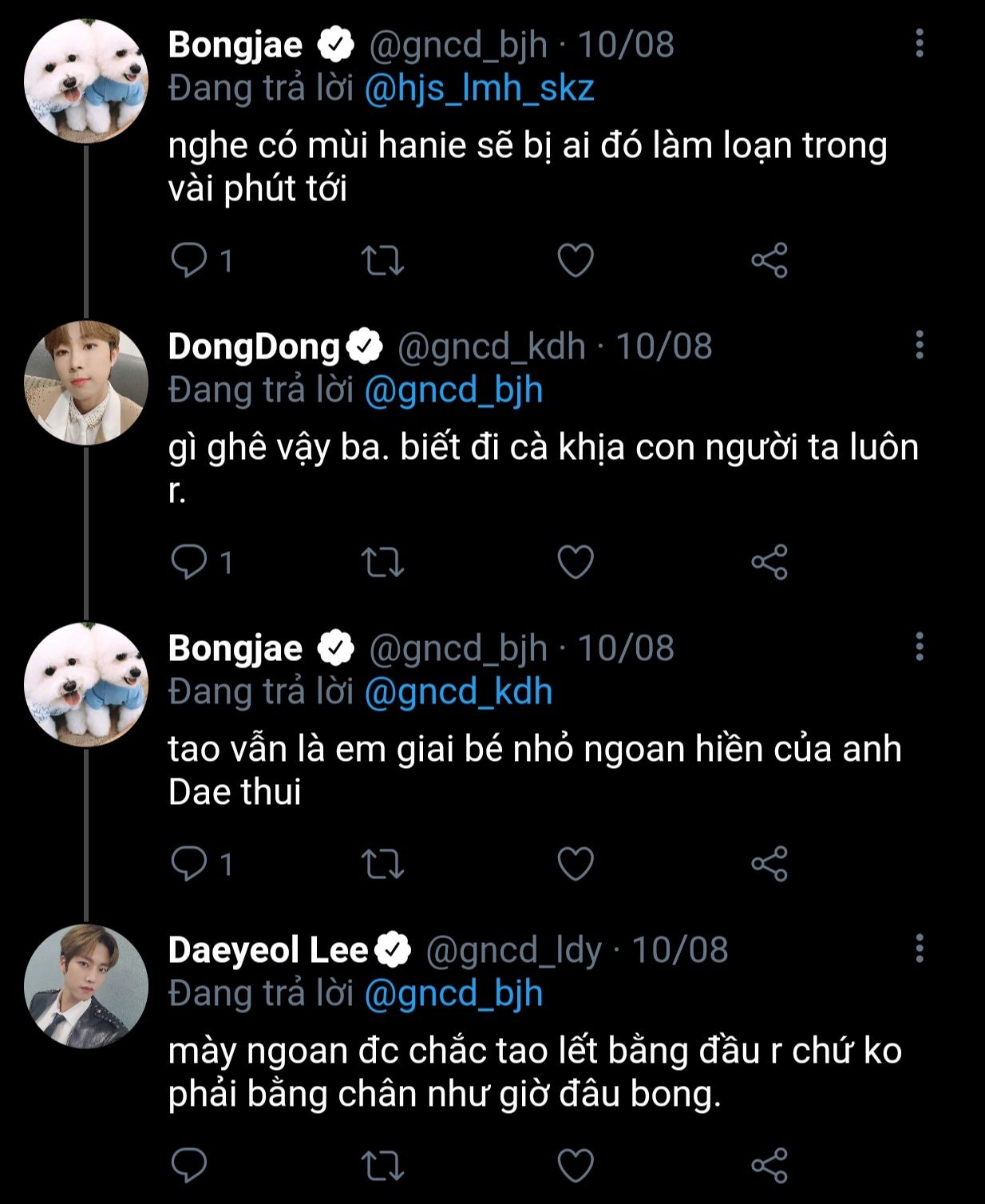Like Bongjae's tweet about hanie

pyautogui.click(x=576, y=260)
